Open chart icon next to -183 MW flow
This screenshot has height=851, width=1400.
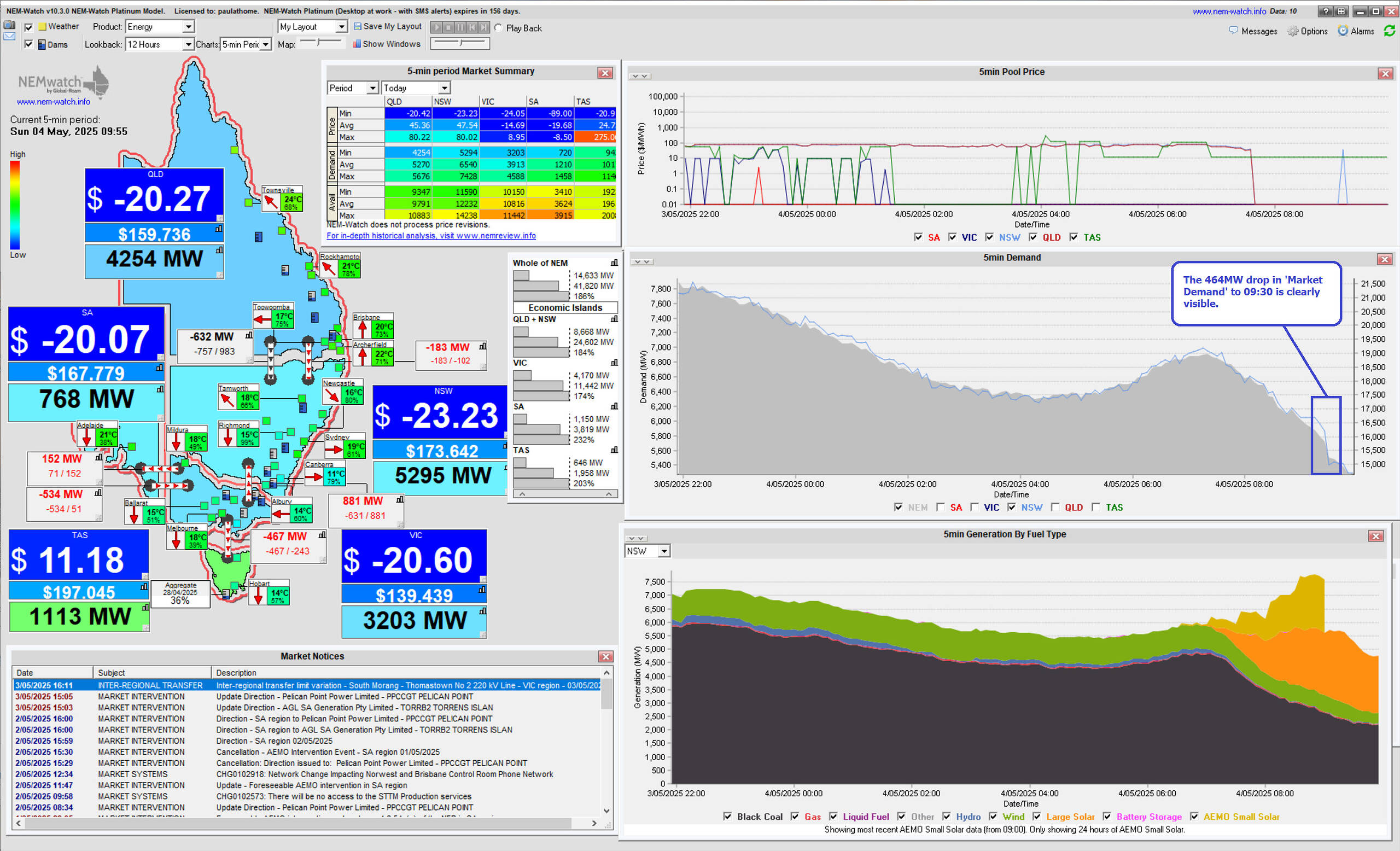click(x=483, y=346)
